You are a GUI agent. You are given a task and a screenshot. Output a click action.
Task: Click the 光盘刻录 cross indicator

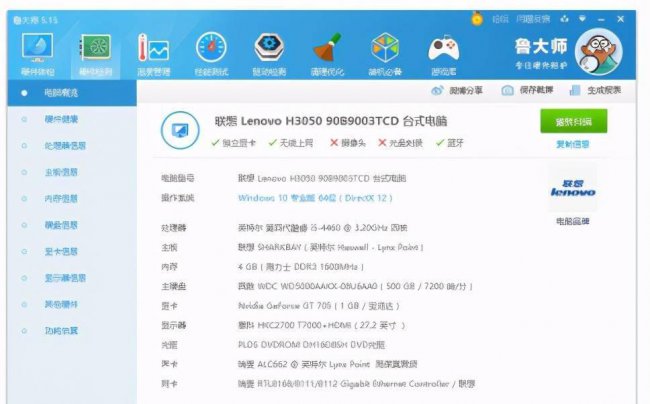(x=400, y=143)
